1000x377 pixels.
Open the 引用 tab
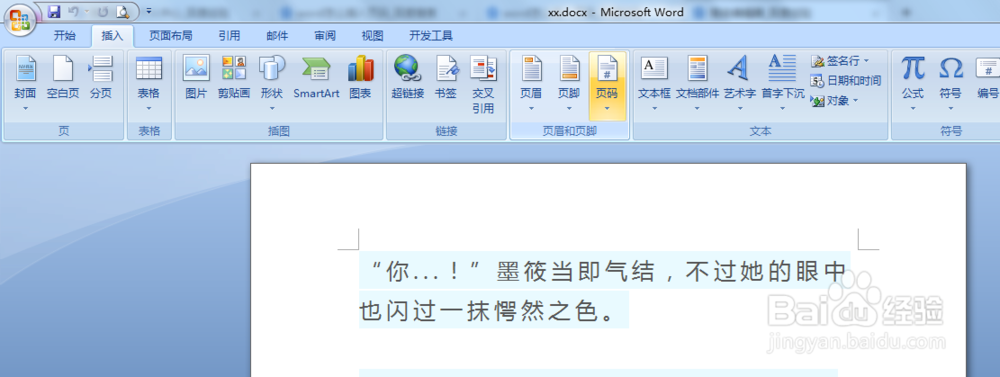(230, 36)
